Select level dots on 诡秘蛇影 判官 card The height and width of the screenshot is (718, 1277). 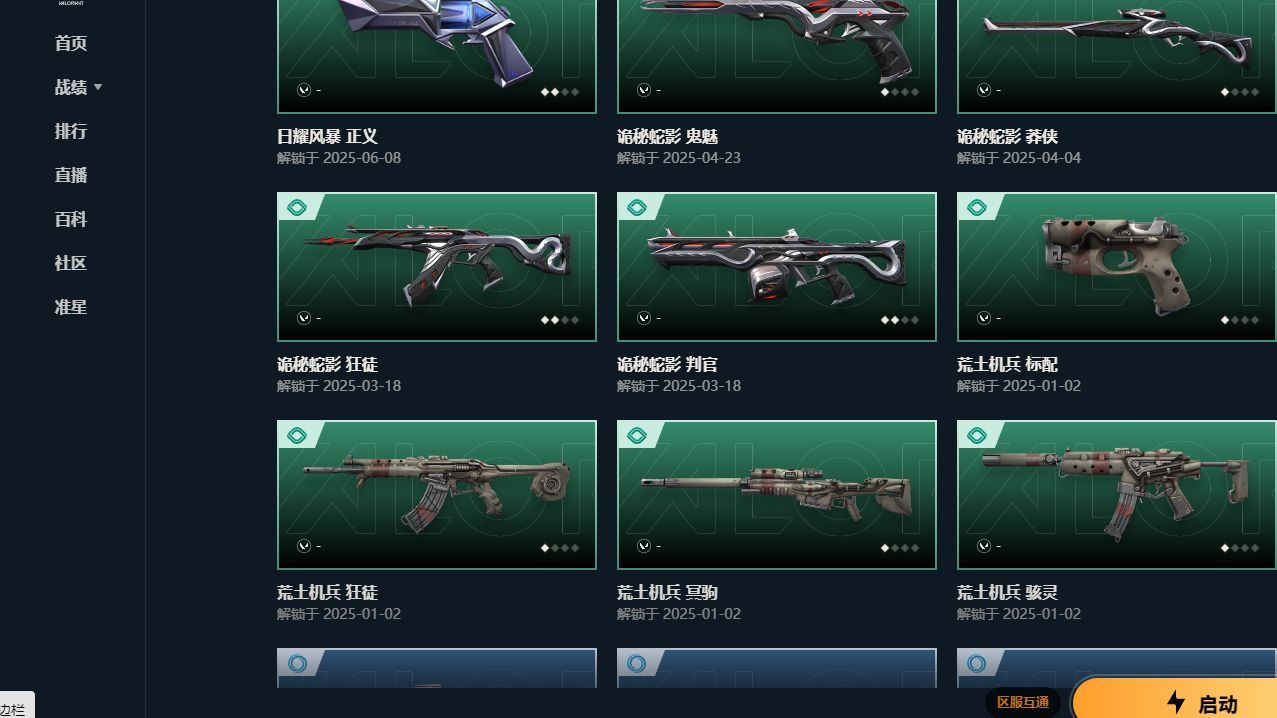pos(900,320)
